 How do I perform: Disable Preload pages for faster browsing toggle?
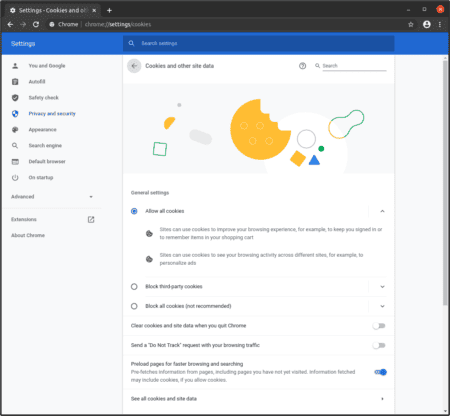tap(380, 372)
